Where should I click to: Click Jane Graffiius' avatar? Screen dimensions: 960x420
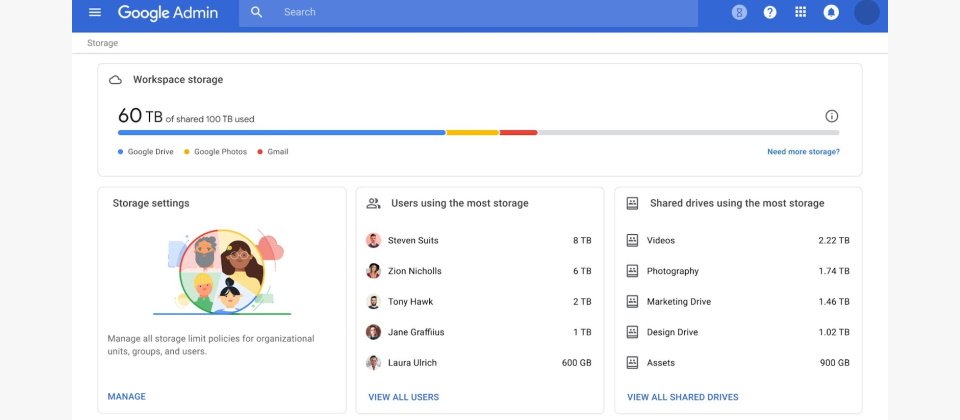pyautogui.click(x=373, y=332)
